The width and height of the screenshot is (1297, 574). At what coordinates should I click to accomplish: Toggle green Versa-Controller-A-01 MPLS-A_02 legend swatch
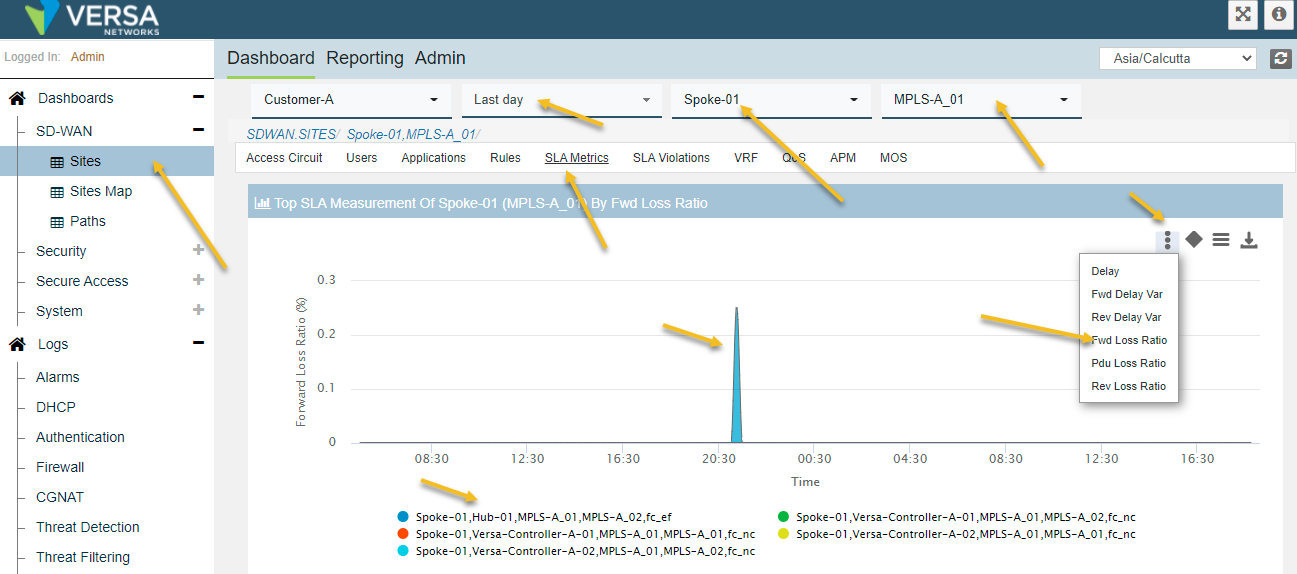pos(784,517)
